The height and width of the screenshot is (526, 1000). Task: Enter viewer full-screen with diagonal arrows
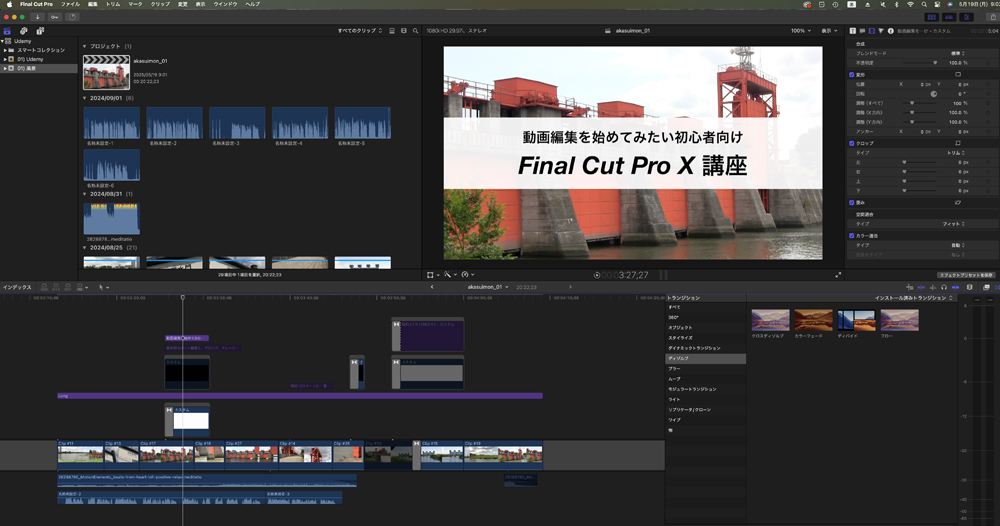tap(838, 275)
